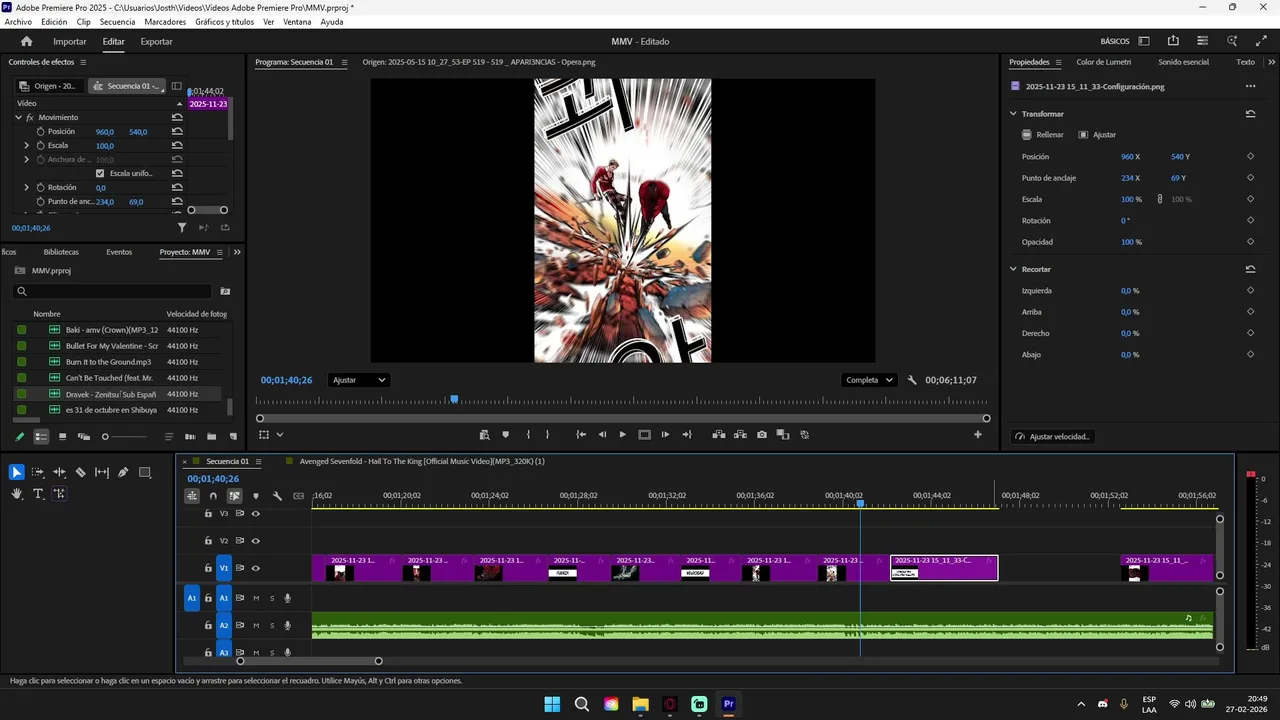Expand the Rotación property in Effect Controls
The image size is (1280, 720).
(x=27, y=187)
